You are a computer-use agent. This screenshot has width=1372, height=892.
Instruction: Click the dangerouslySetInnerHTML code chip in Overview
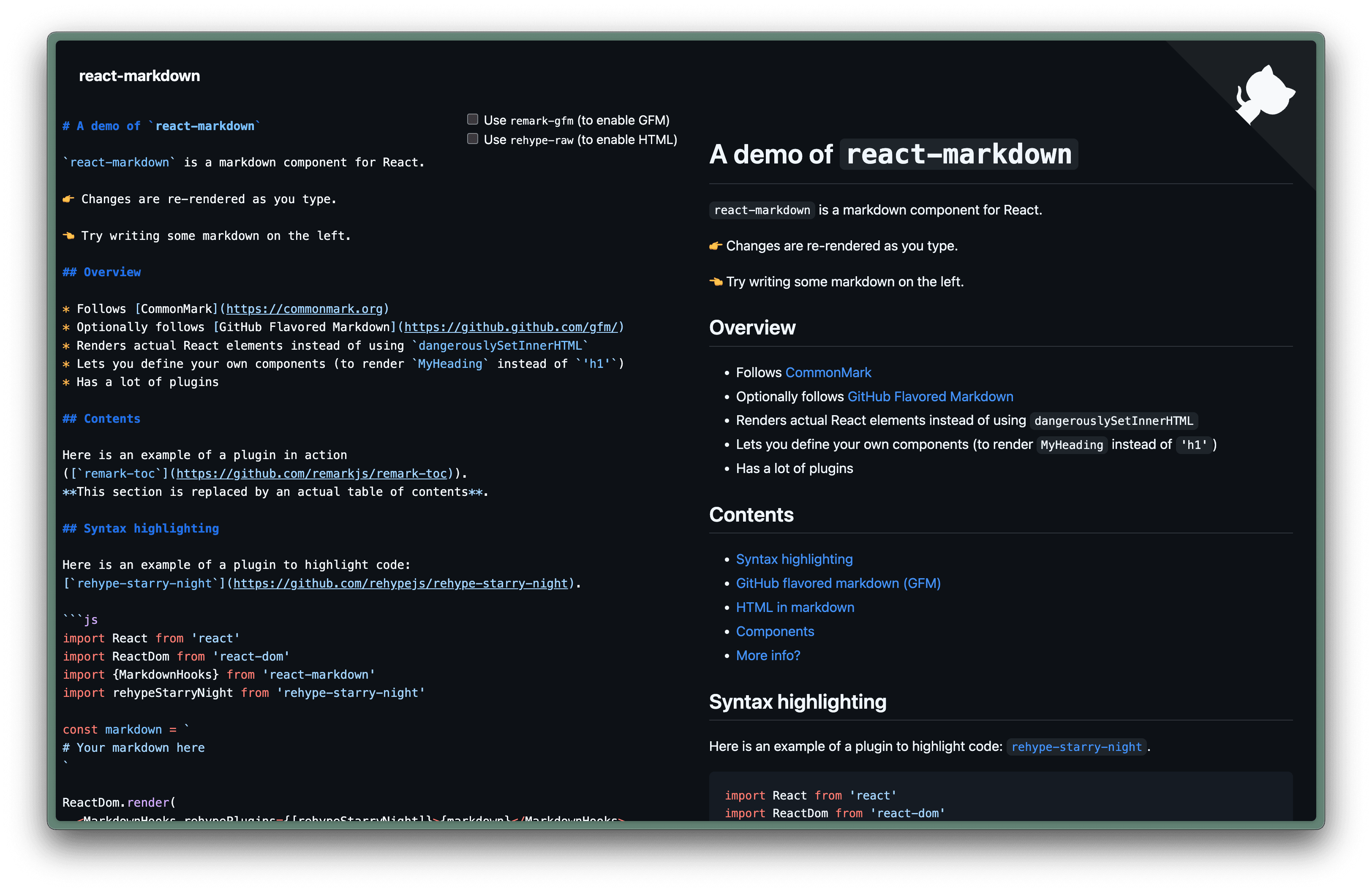click(1114, 421)
